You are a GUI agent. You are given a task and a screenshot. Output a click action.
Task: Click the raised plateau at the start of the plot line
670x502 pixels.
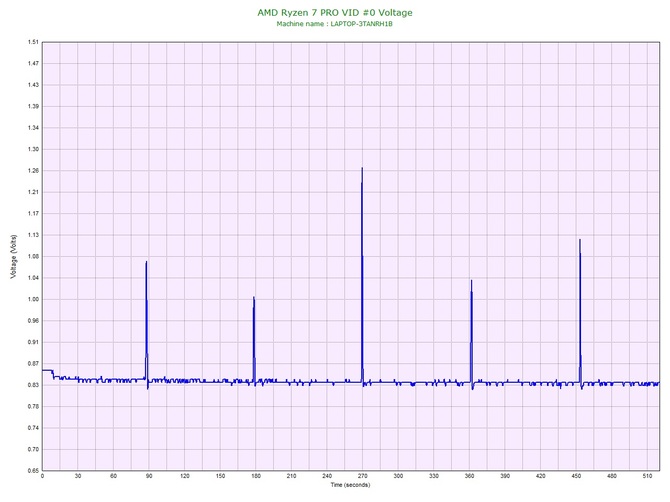click(x=47, y=371)
